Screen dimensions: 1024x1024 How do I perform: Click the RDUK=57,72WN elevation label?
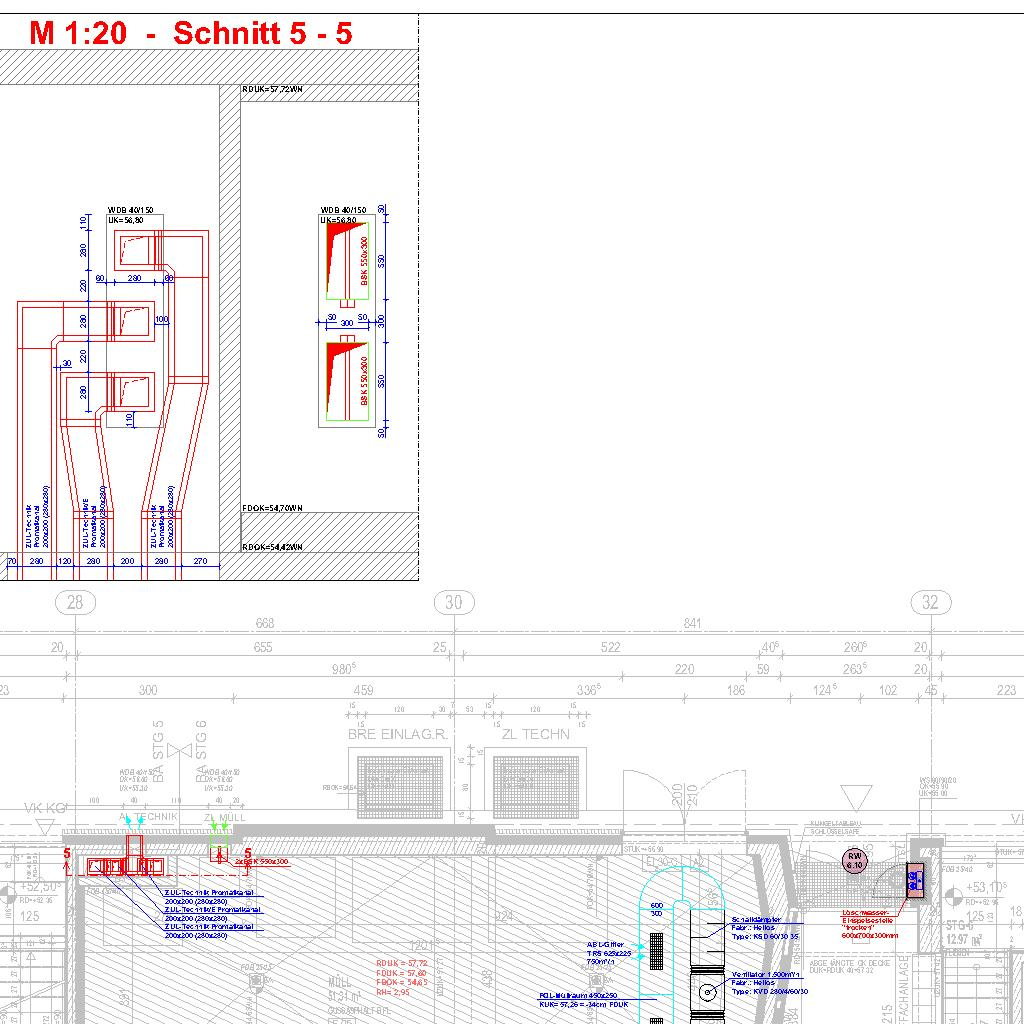tap(273, 90)
